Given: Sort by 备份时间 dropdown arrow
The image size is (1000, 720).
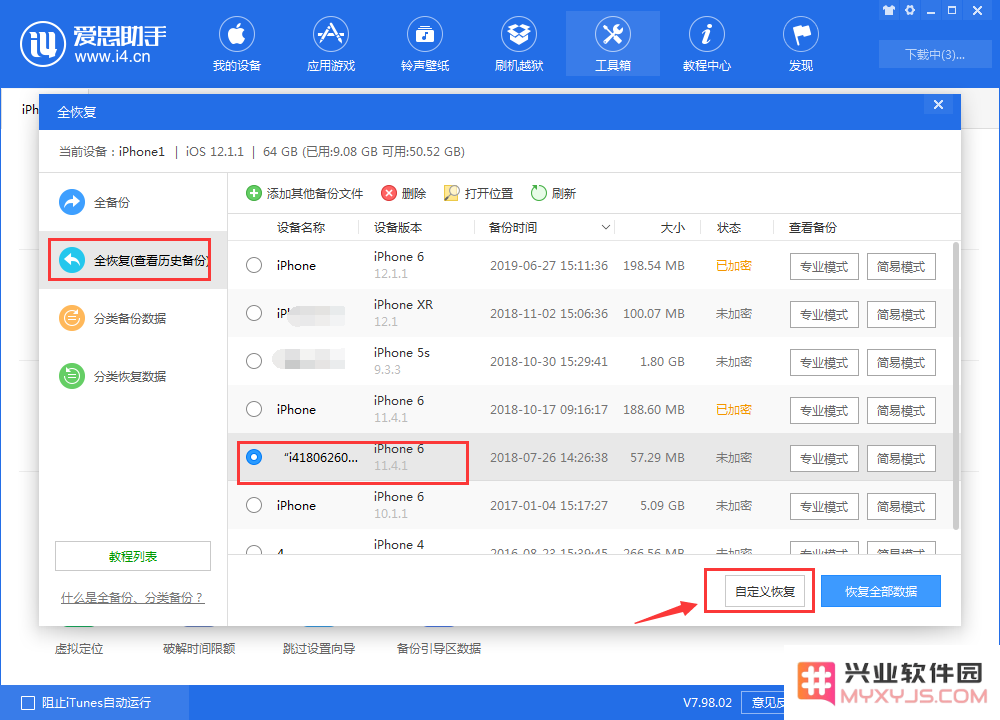Looking at the screenshot, I should [606, 228].
